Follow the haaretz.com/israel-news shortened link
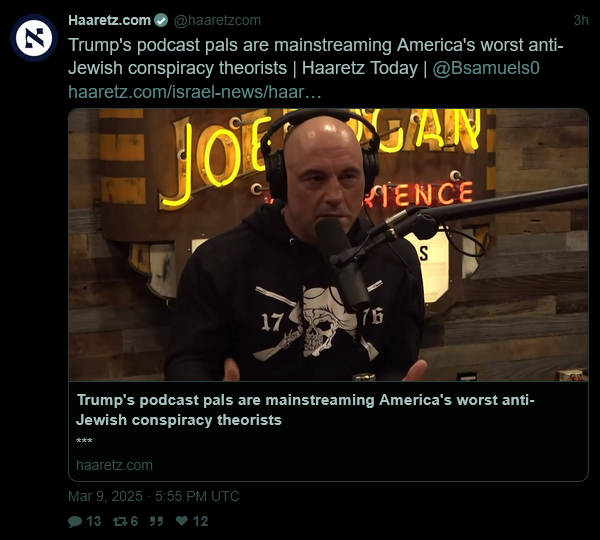 195,92
